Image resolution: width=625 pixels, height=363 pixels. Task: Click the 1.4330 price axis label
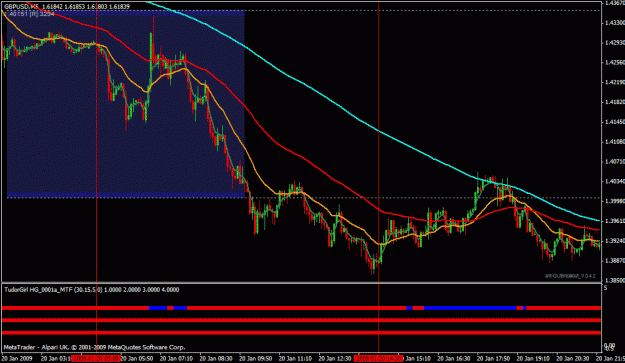pyautogui.click(x=615, y=23)
